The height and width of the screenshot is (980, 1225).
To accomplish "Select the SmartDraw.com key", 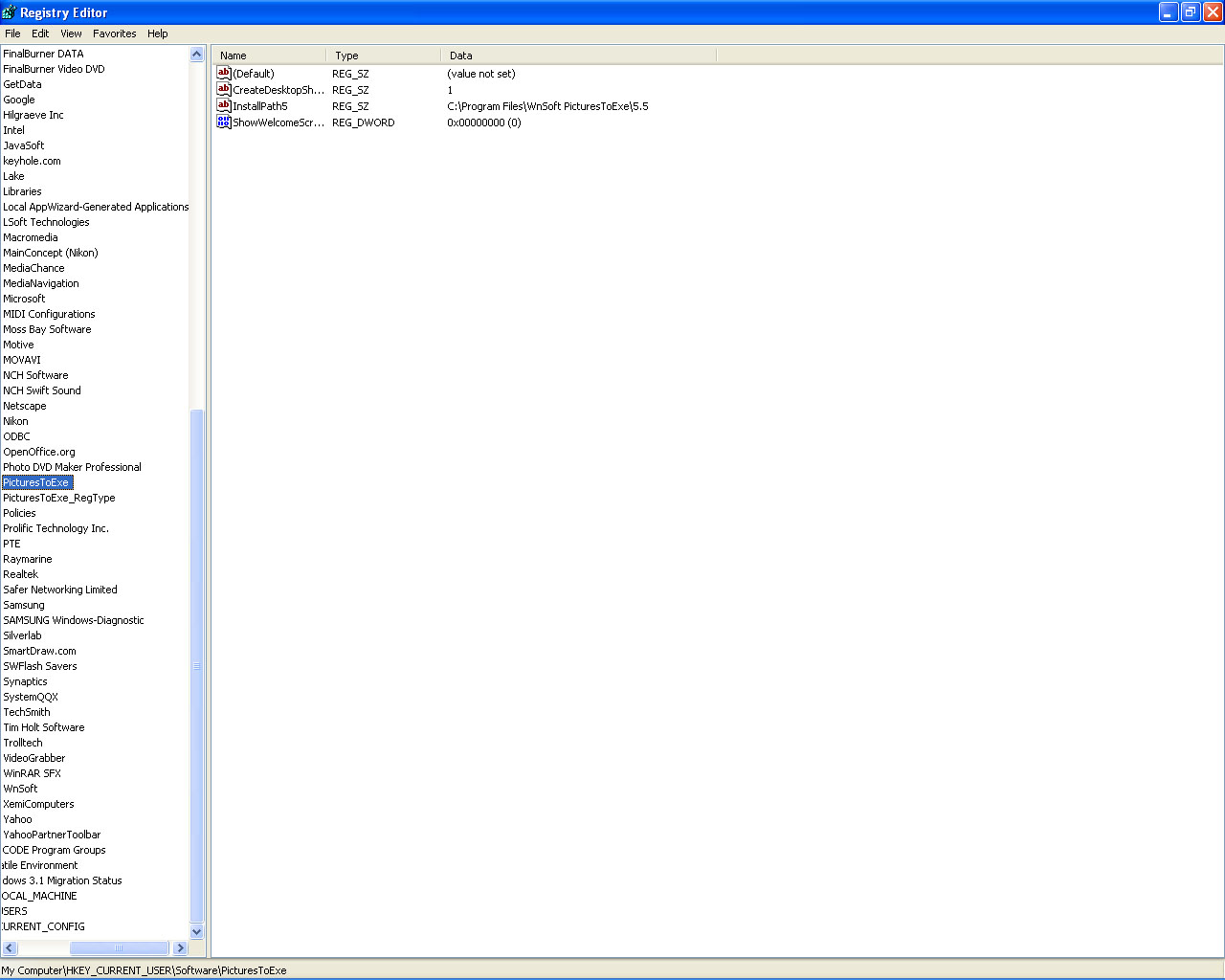I will (39, 651).
